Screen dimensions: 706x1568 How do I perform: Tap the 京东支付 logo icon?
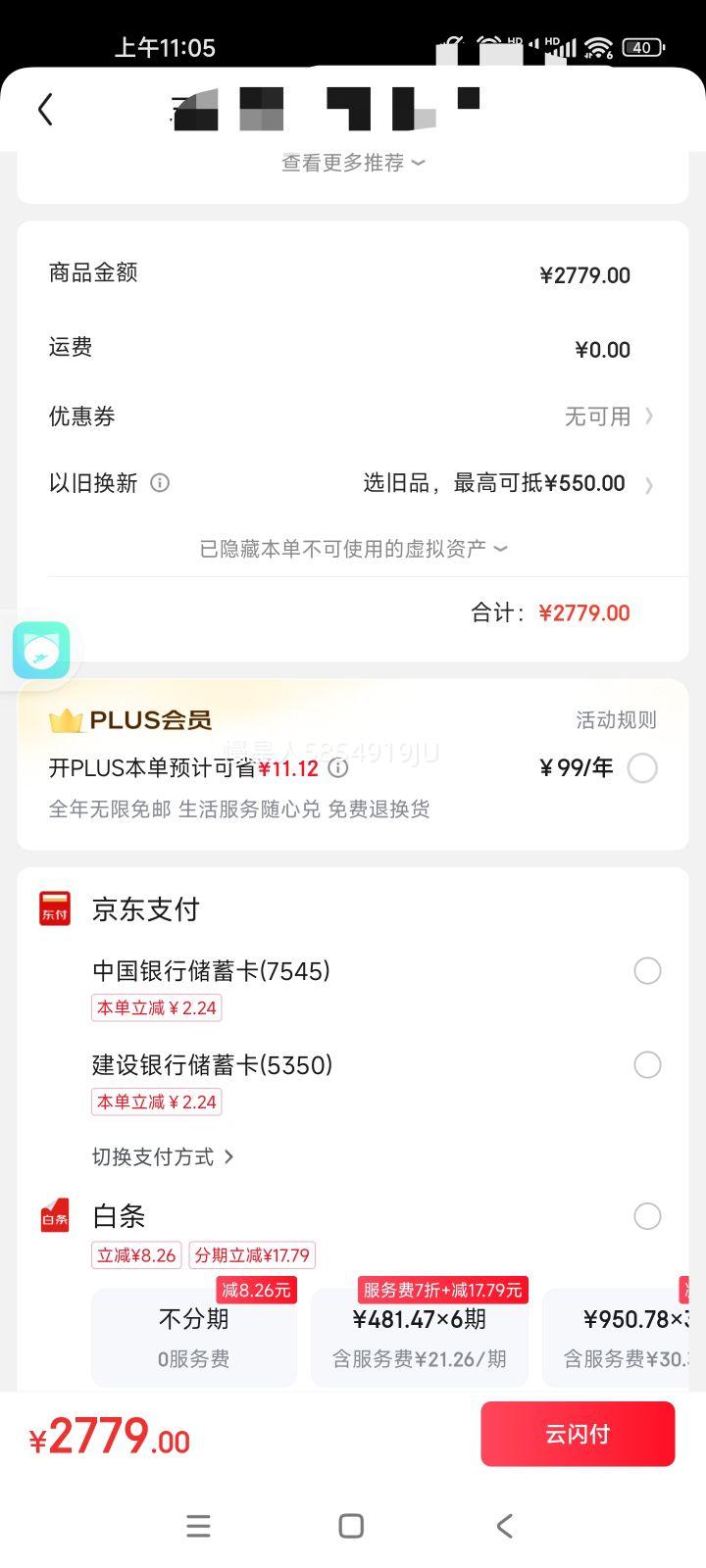[55, 909]
